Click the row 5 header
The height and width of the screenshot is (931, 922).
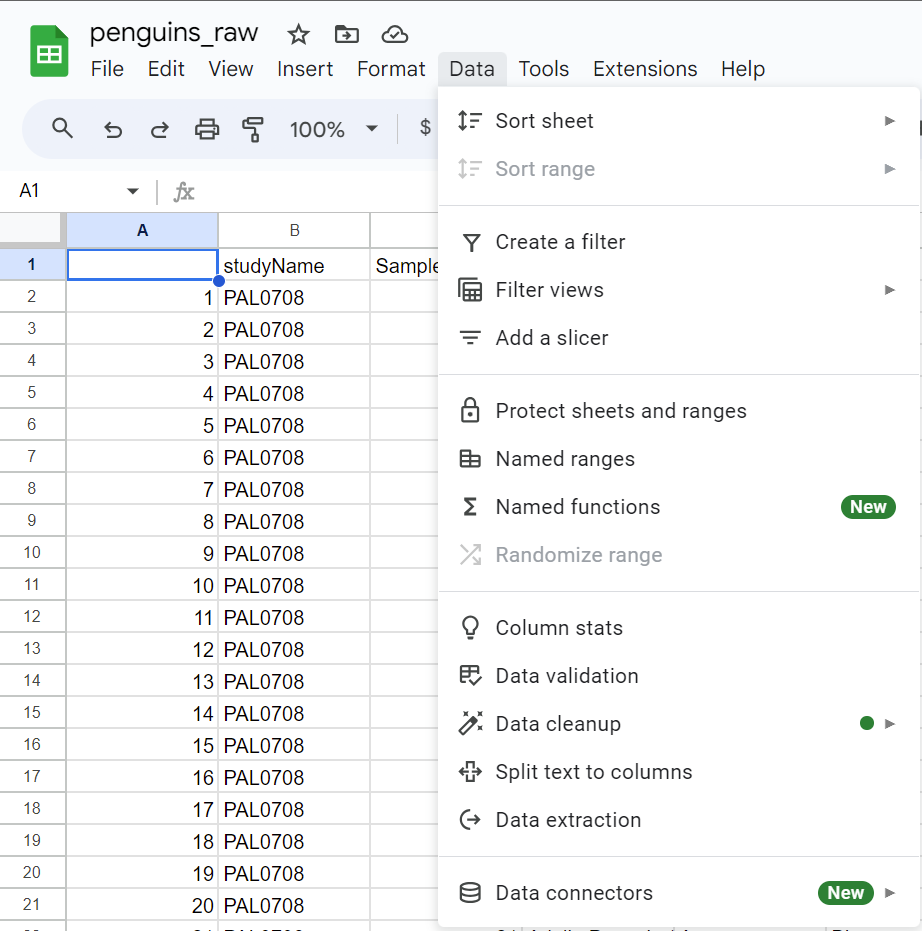click(x=31, y=393)
